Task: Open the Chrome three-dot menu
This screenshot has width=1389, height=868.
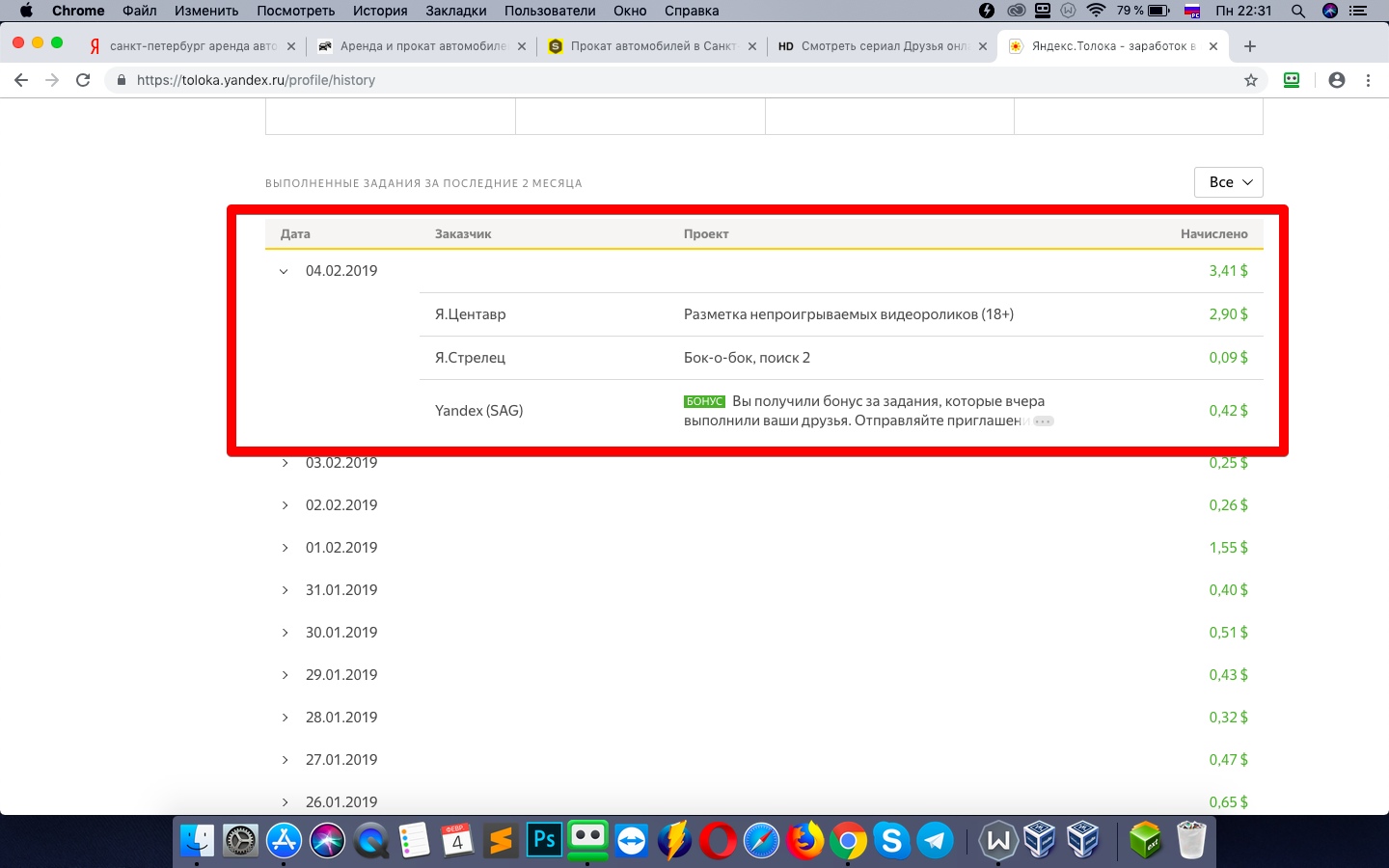Action: [1368, 80]
